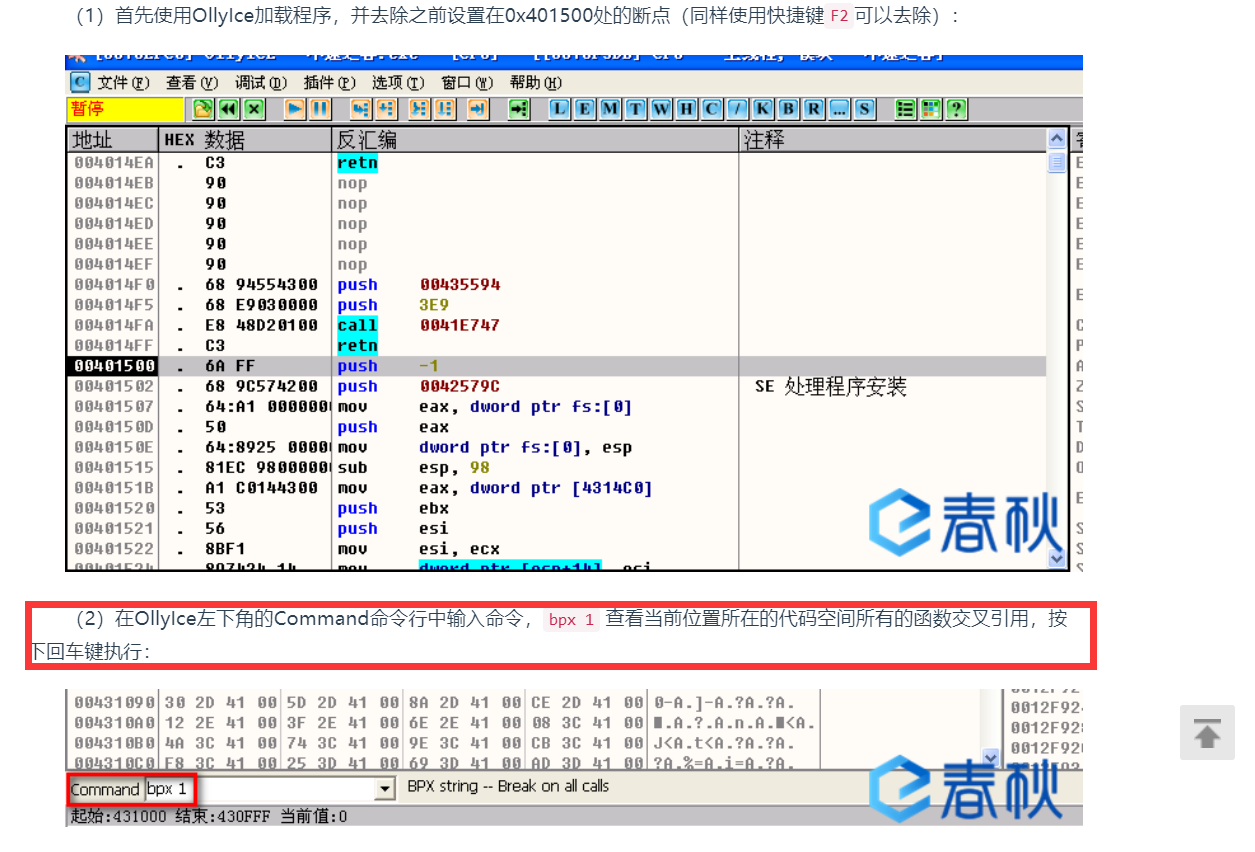This screenshot has height=852, width=1255.
Task: Click the scroll-to-top page button
Action: (1207, 733)
